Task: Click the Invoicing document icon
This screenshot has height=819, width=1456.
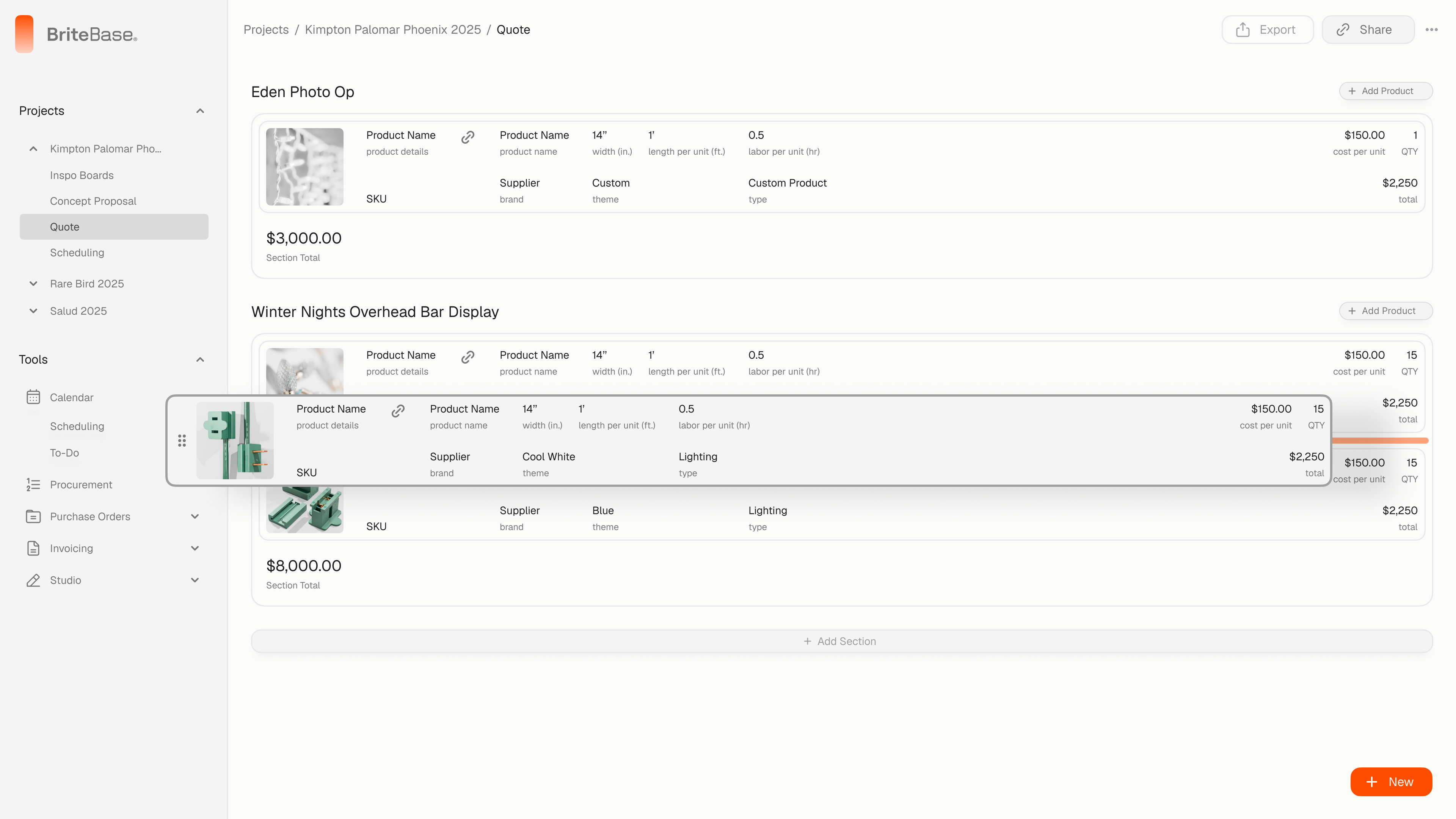Action: pyautogui.click(x=33, y=548)
